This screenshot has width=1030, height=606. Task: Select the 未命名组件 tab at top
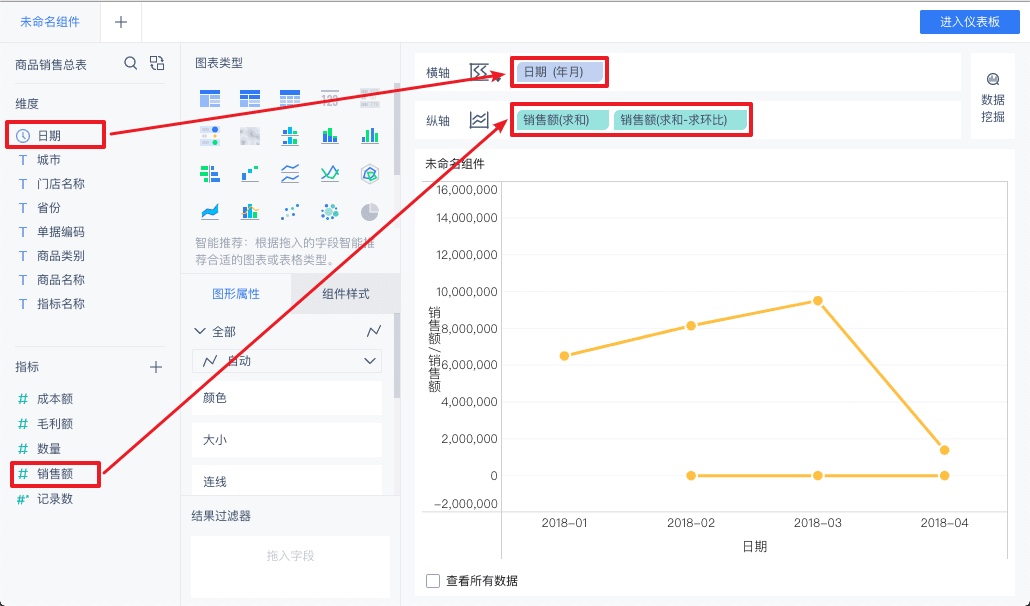tap(49, 21)
